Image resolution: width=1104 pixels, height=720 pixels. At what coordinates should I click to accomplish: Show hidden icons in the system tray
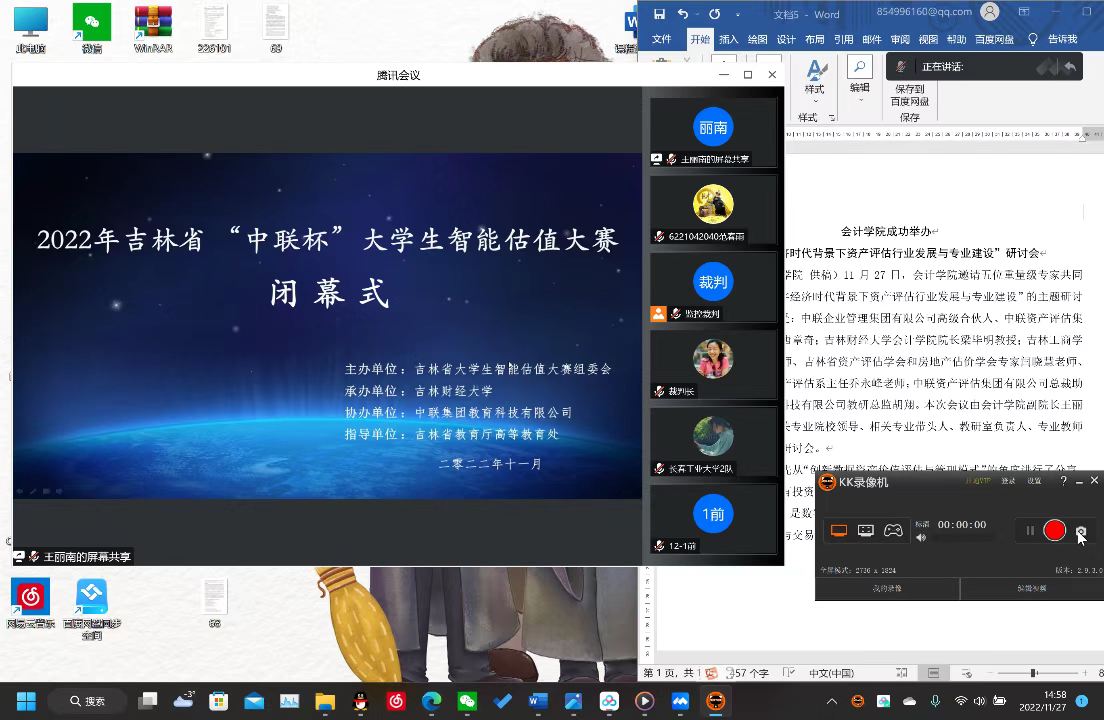[832, 701]
